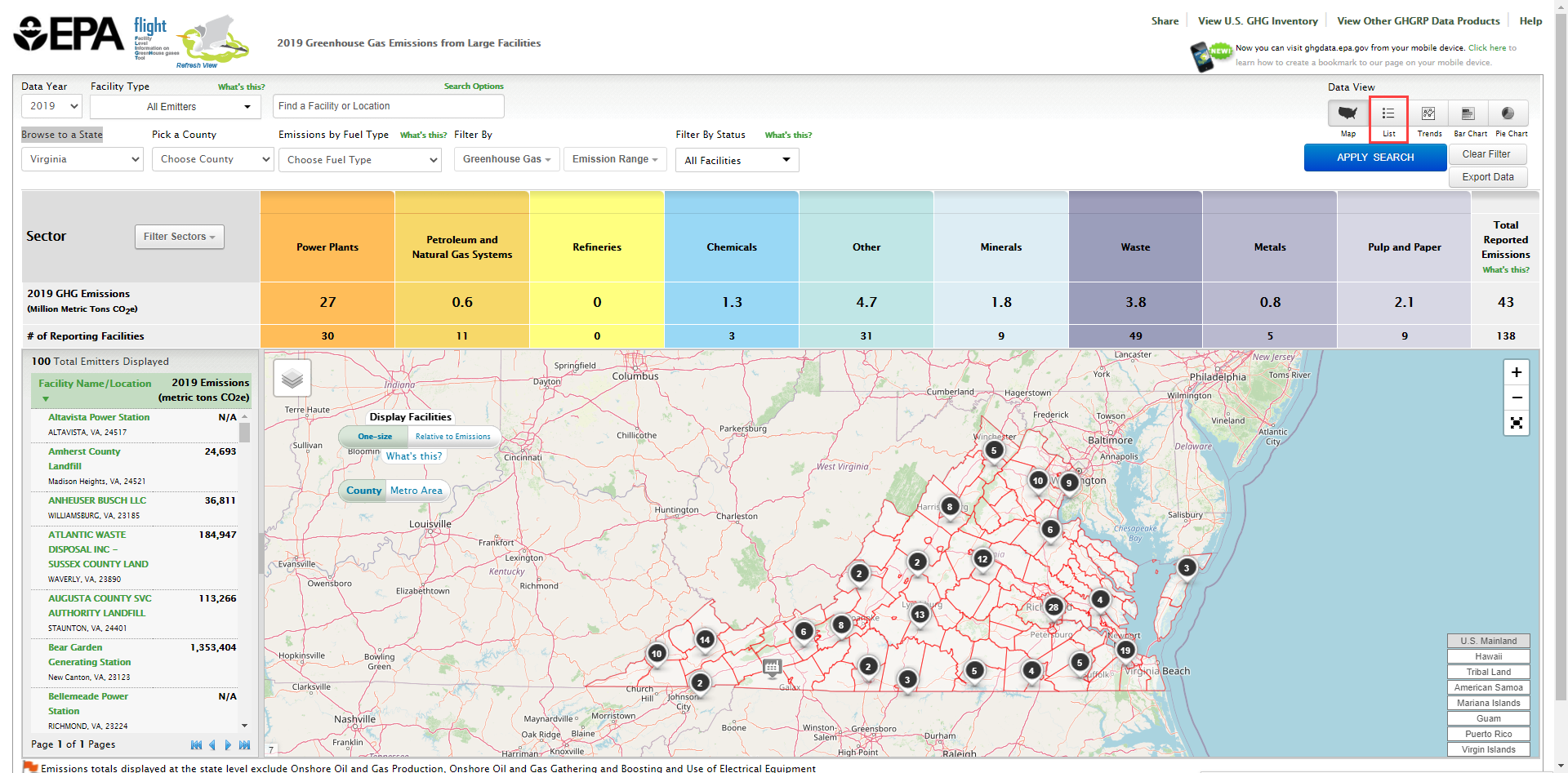
Task: Expand the Emission Range filter
Action: pos(615,159)
